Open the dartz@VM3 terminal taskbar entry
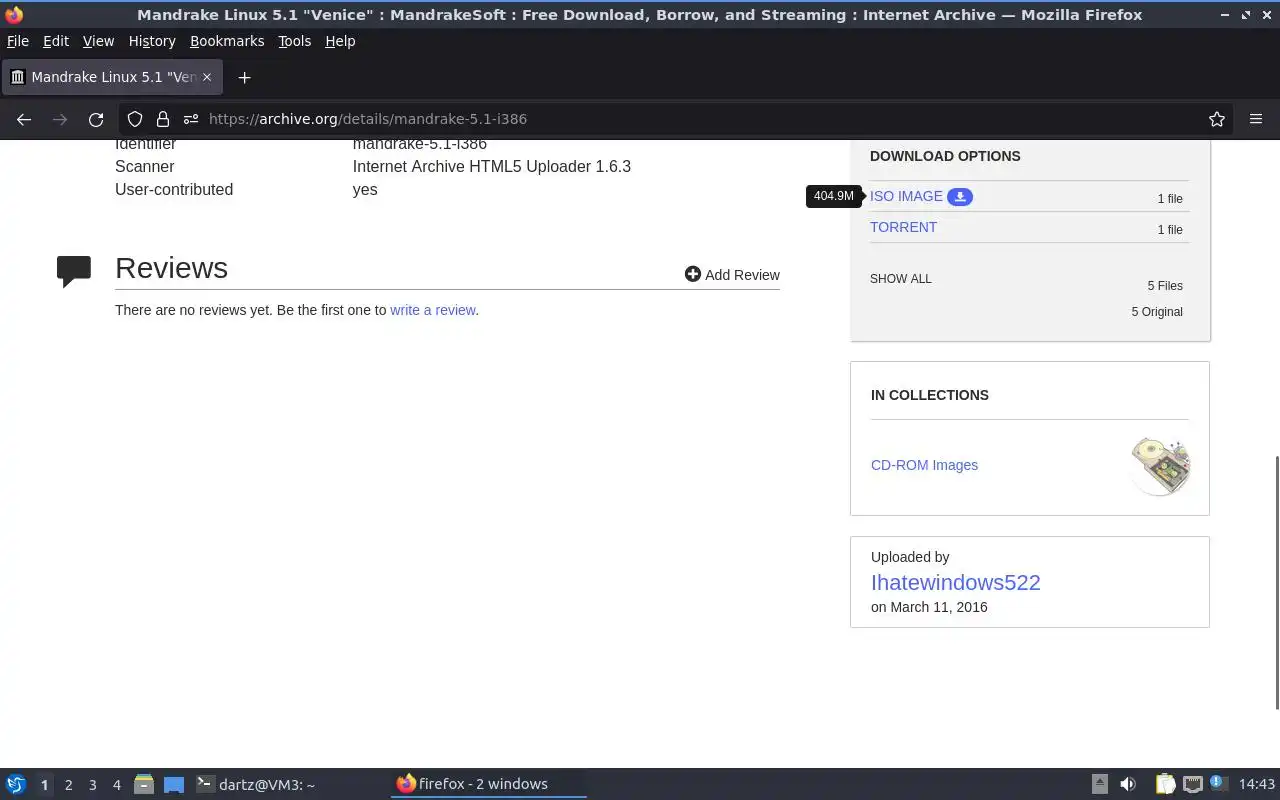Viewport: 1280px width, 800px height. [255, 785]
